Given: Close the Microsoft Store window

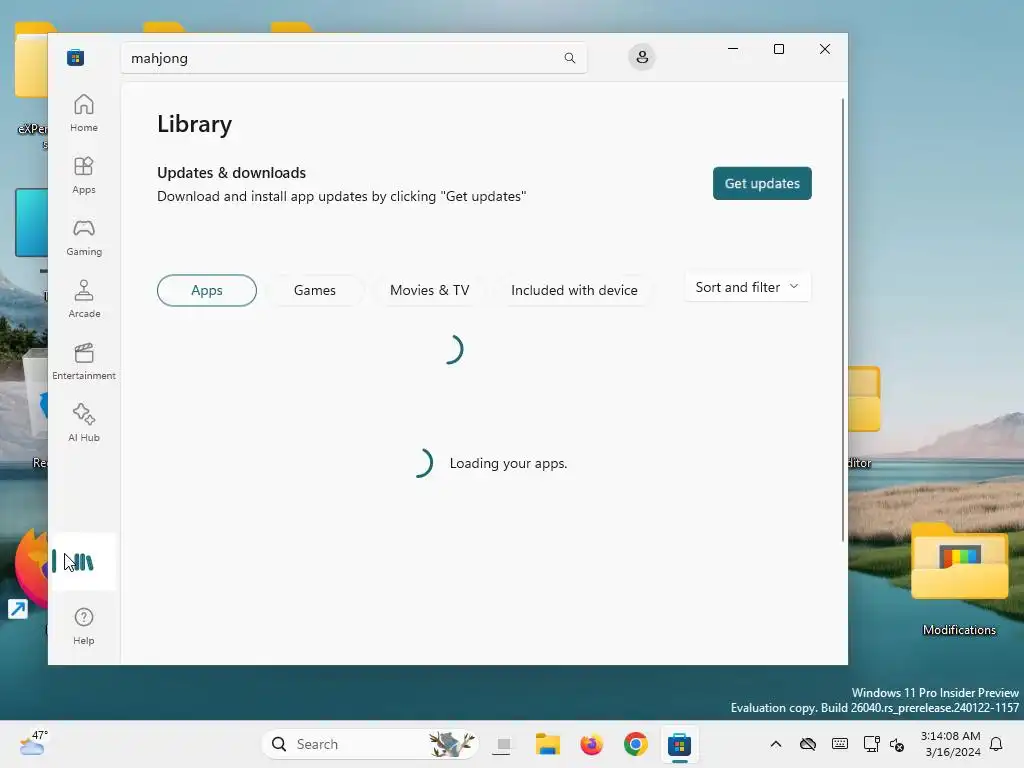Looking at the screenshot, I should point(825,49).
